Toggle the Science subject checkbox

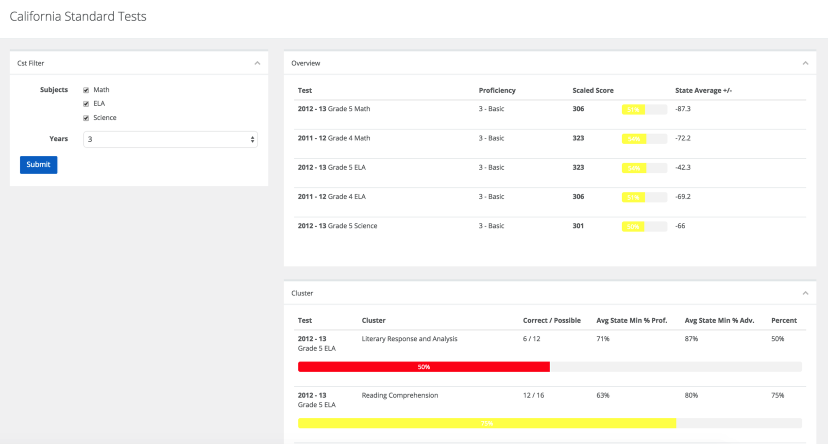[86, 118]
